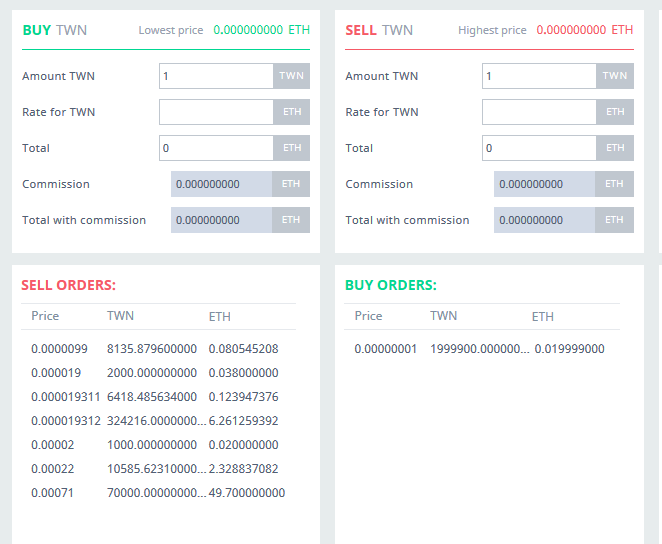Viewport: 662px width, 544px height.
Task: Click ETH value 0.123947376 in sell orders
Action: (x=244, y=397)
